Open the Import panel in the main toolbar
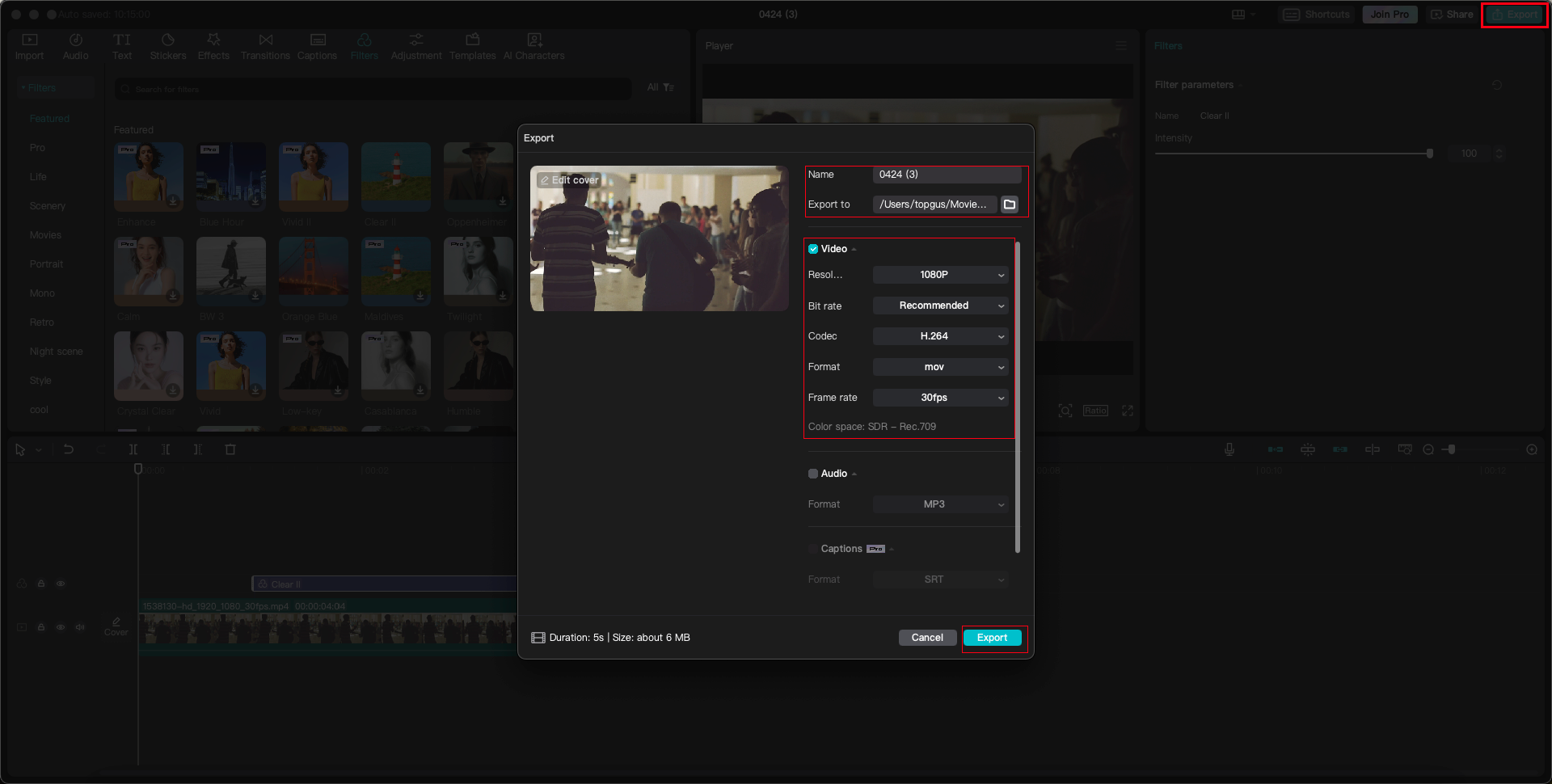1552x784 pixels. tap(29, 47)
